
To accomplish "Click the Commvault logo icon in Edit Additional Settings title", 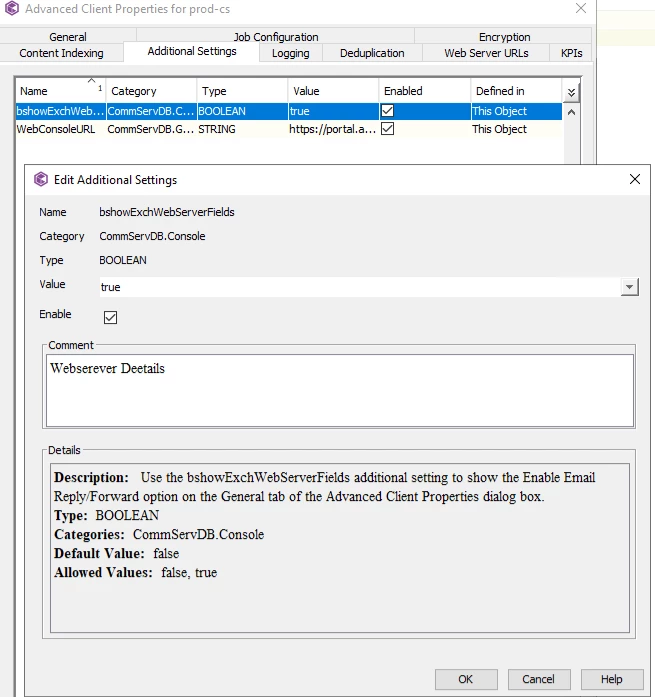I will [x=41, y=179].
